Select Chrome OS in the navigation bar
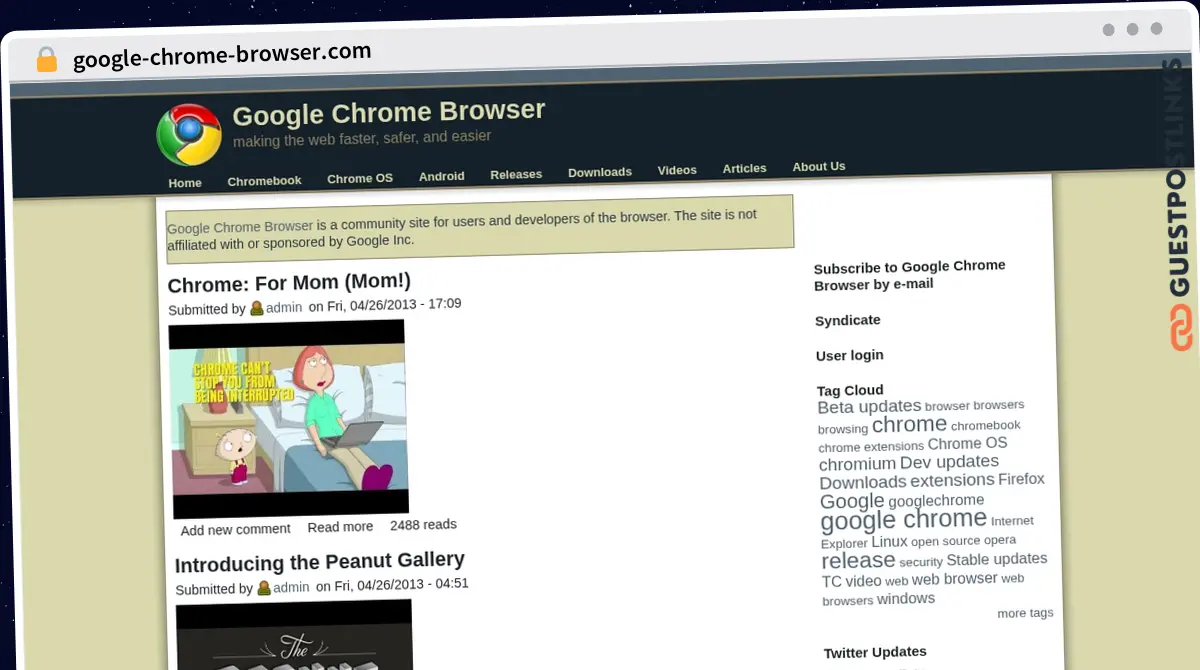The width and height of the screenshot is (1200, 670). 359,179
